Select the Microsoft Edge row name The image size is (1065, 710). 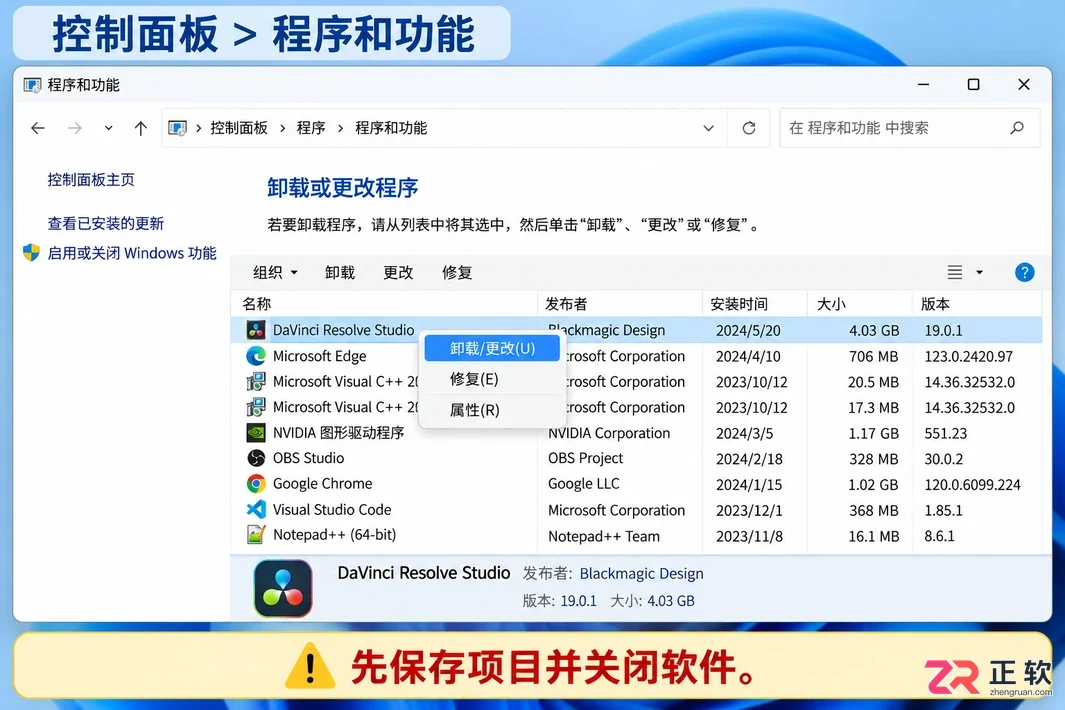click(319, 356)
